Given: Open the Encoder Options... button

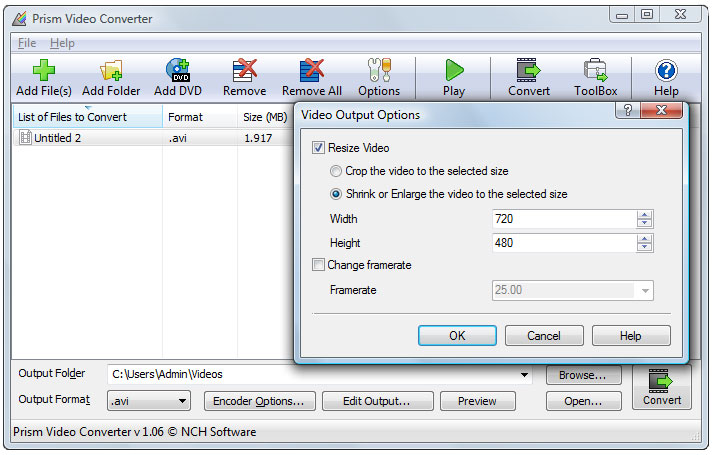Looking at the screenshot, I should coord(259,401).
